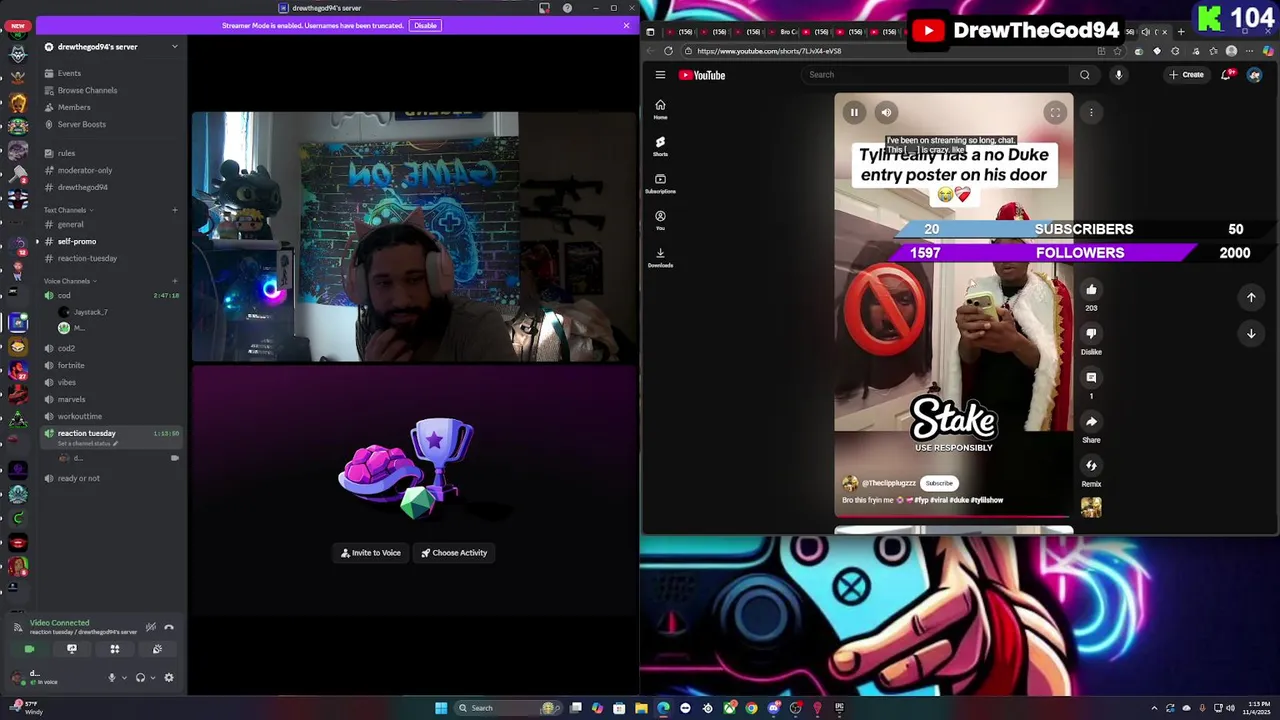This screenshot has height=720, width=1280.
Task: Collapse the Voice Channels category
Action: point(70,281)
